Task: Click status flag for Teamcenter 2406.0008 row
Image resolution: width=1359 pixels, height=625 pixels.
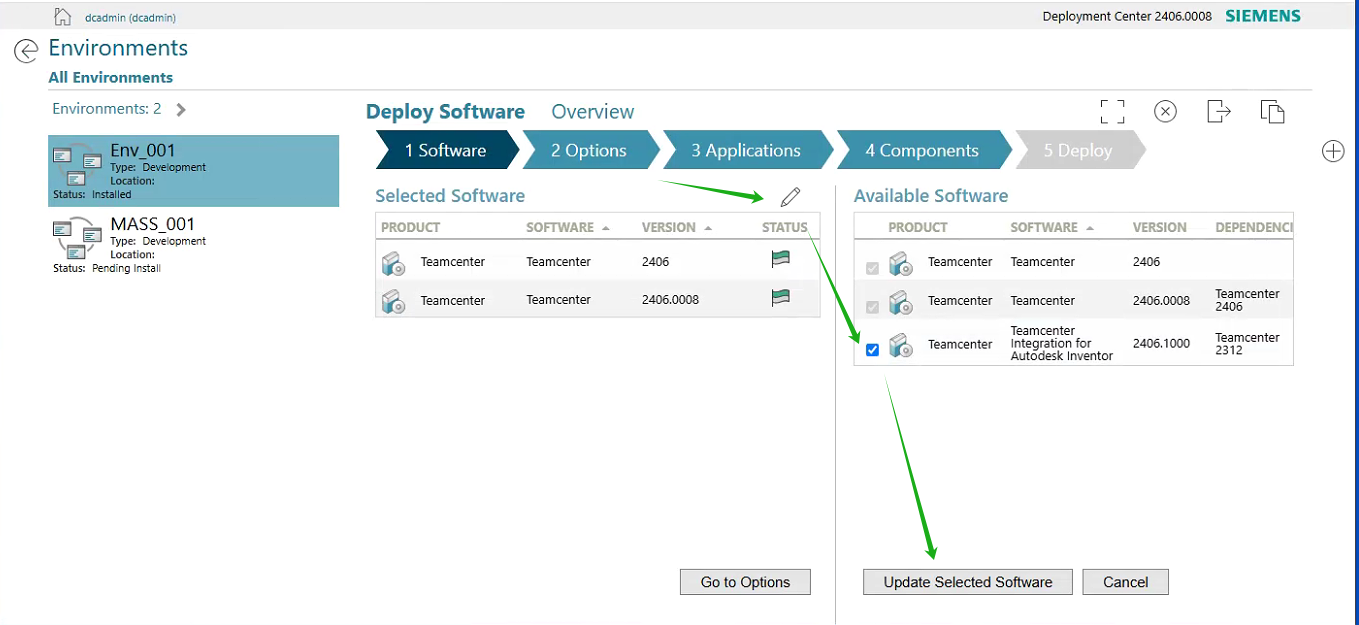Action: (780, 298)
